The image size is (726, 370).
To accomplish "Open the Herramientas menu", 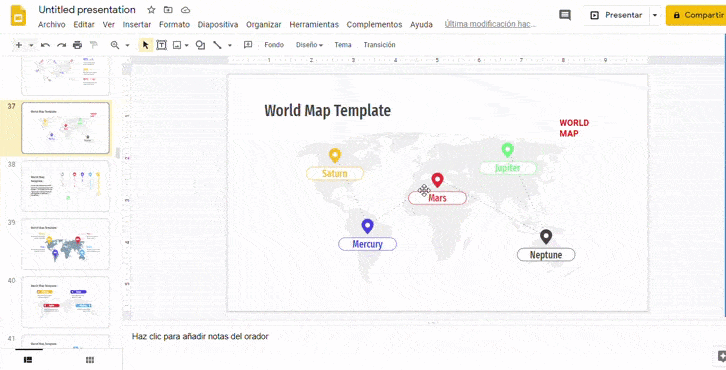I will click(x=314, y=25).
